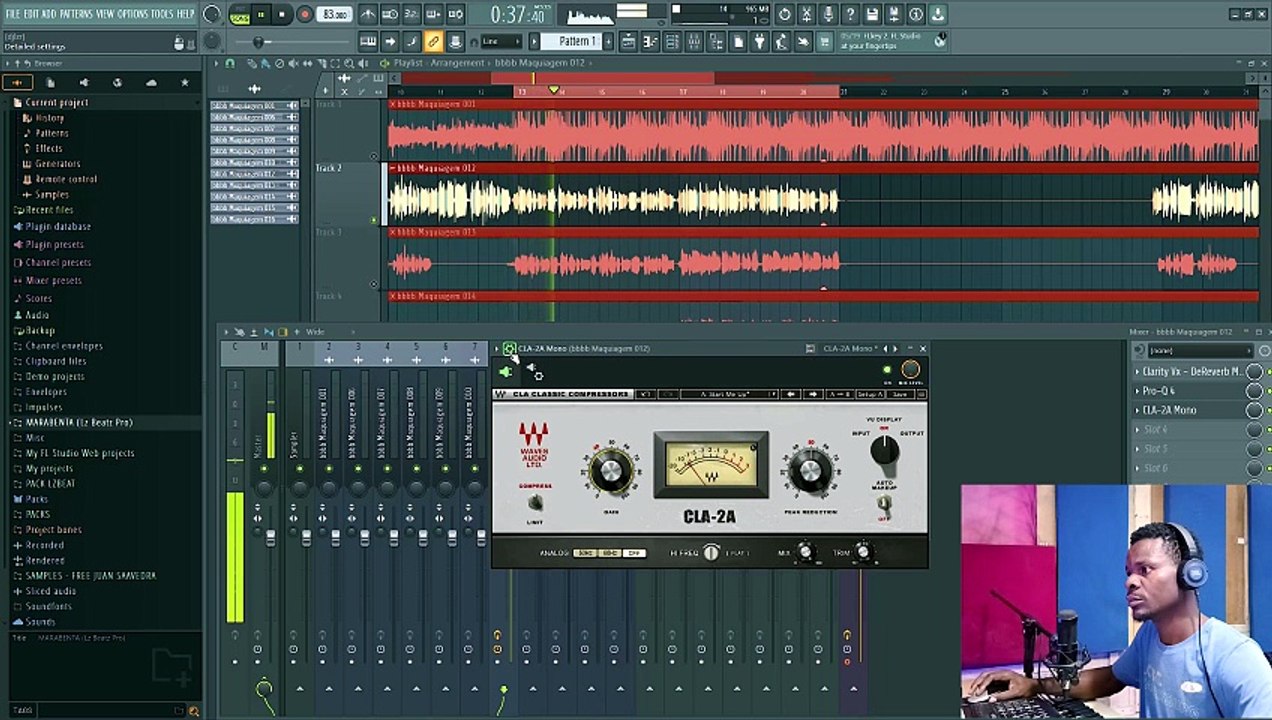Open the EDIT menu
Image resolution: width=1272 pixels, height=720 pixels.
[x=31, y=14]
